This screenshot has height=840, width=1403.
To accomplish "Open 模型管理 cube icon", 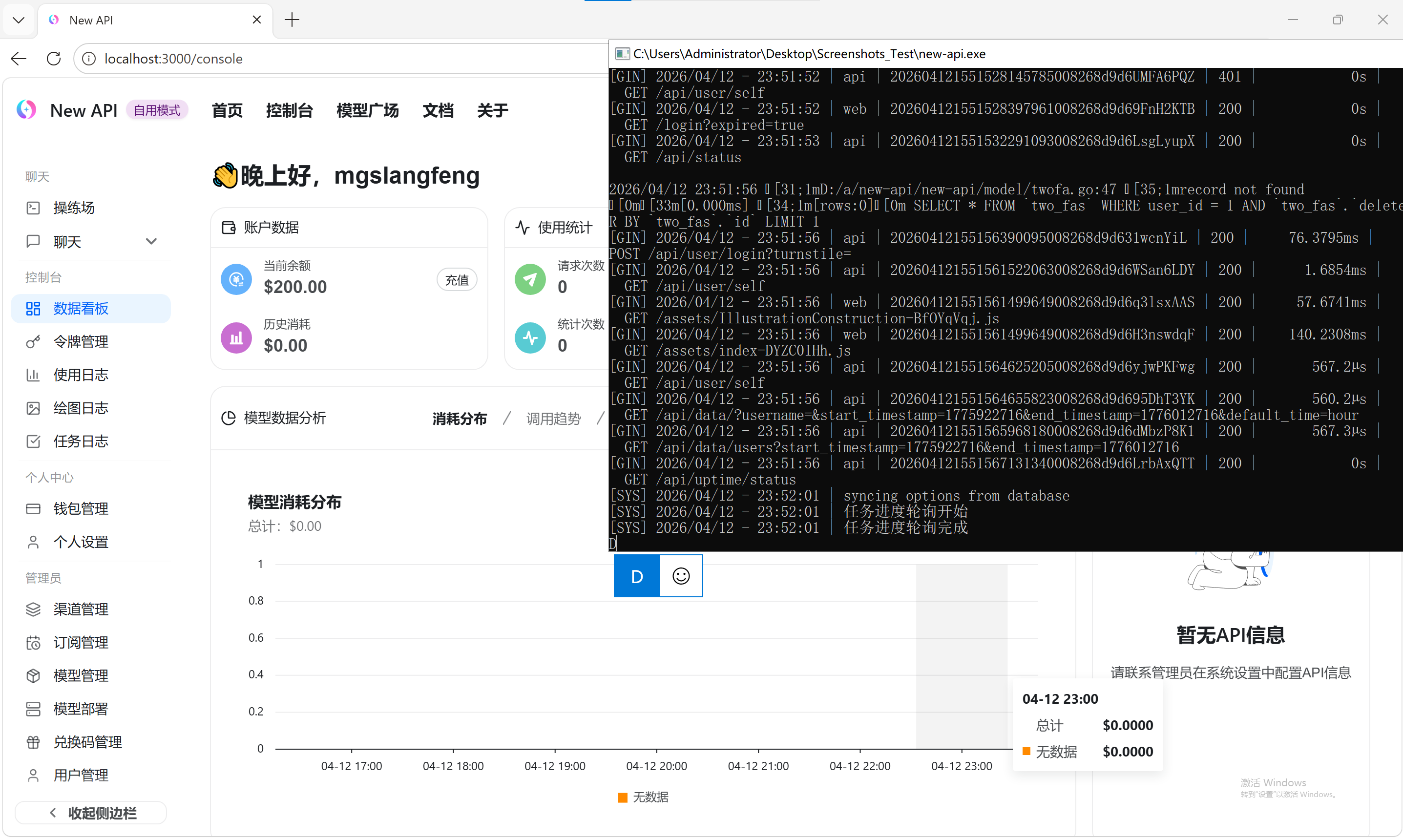I will tap(33, 676).
